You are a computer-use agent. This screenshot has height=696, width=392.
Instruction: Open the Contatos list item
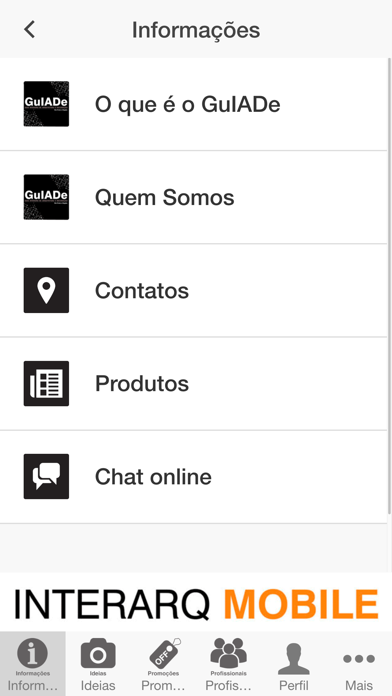point(194,291)
